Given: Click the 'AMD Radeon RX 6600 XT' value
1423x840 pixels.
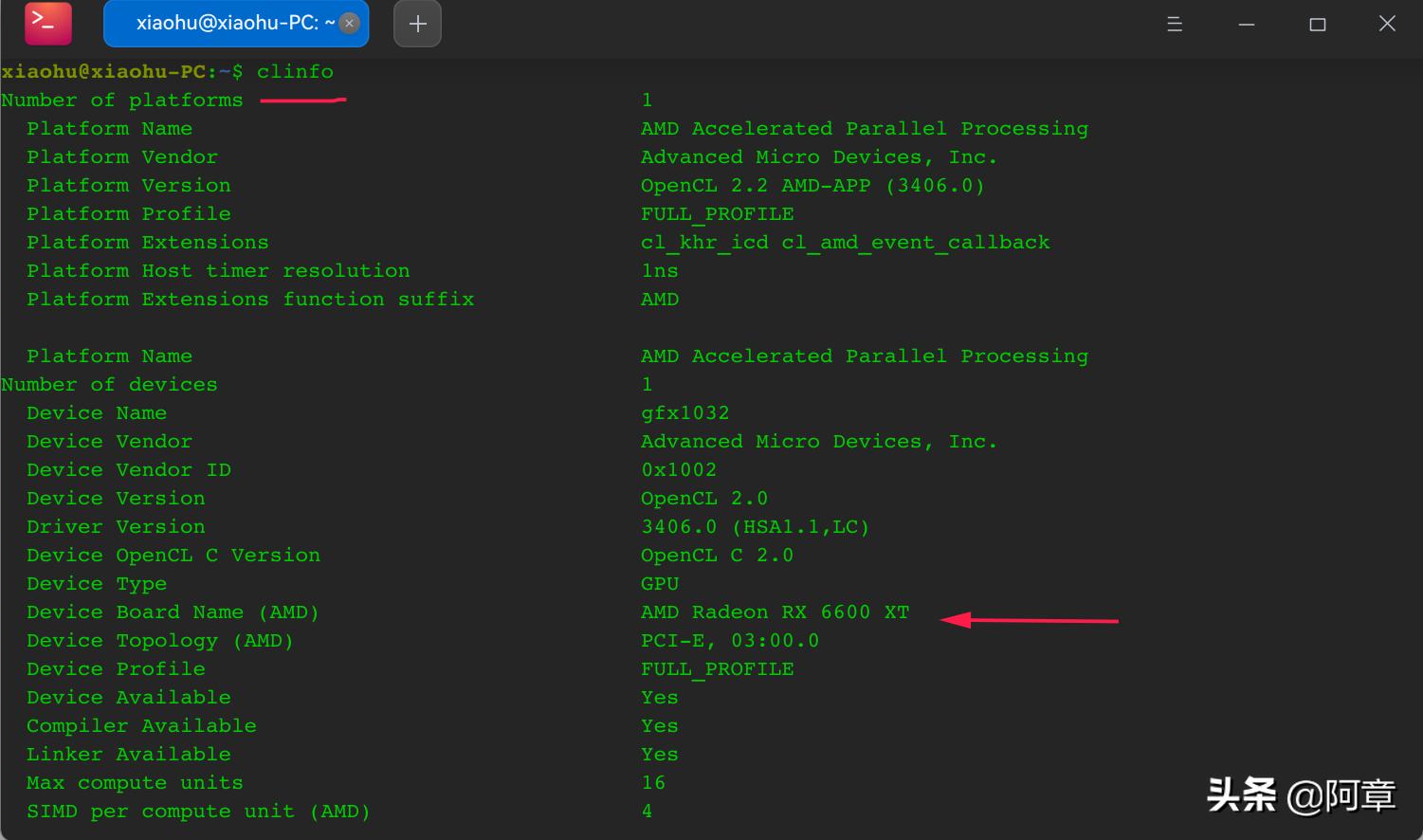Looking at the screenshot, I should [775, 612].
